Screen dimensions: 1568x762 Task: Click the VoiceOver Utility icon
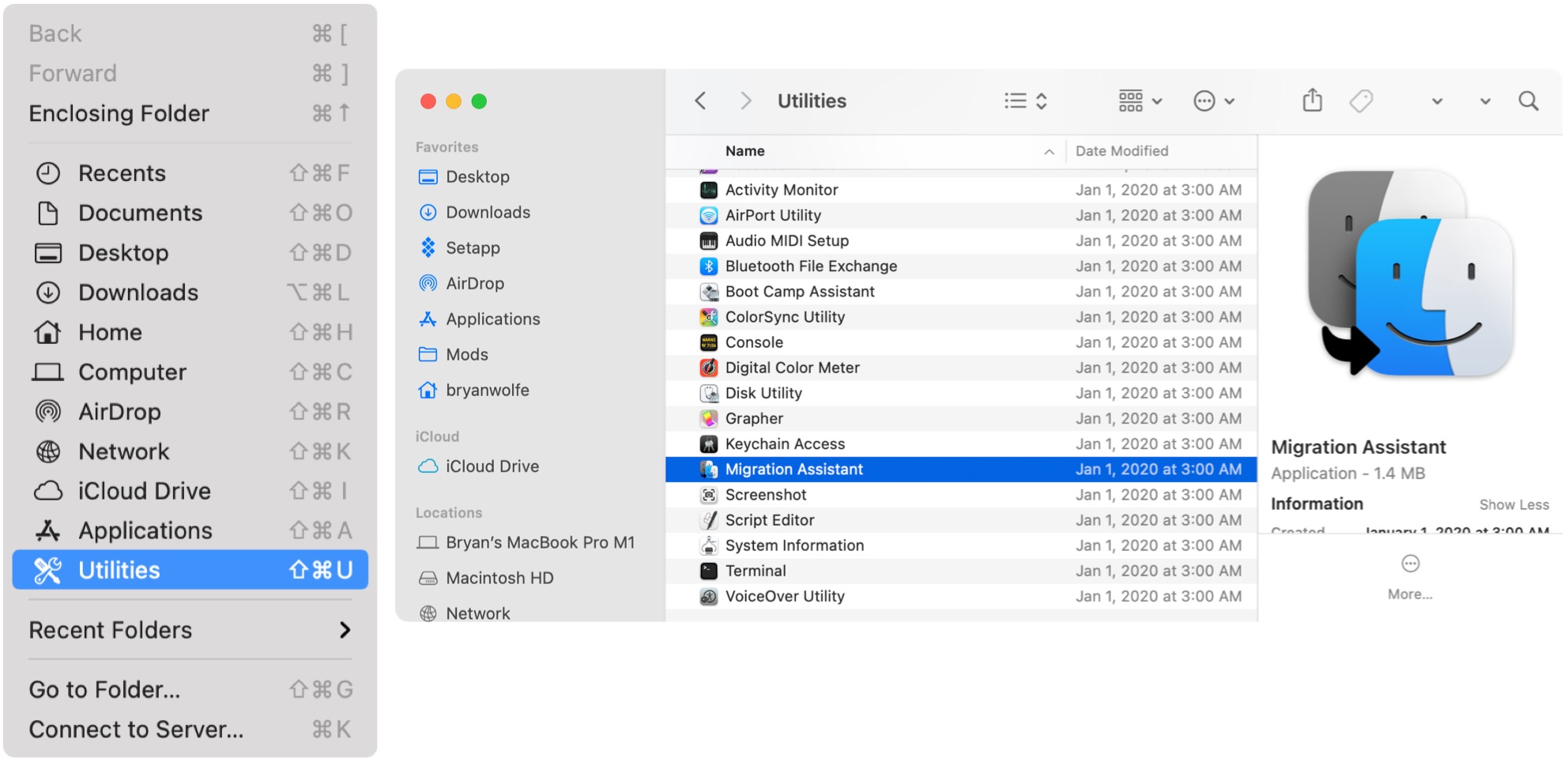(709, 596)
